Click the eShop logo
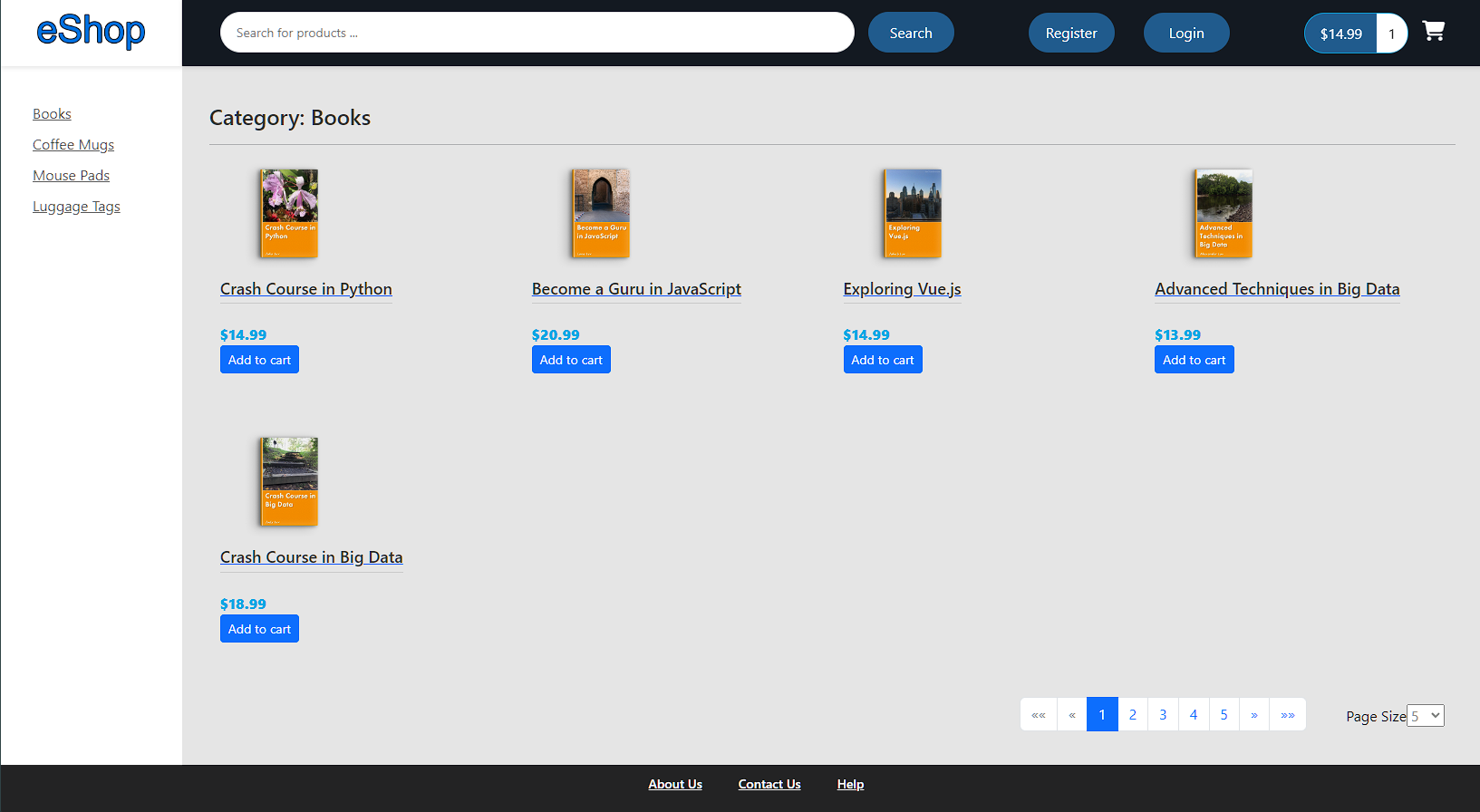Screen dimensions: 1480x812 tap(91, 32)
